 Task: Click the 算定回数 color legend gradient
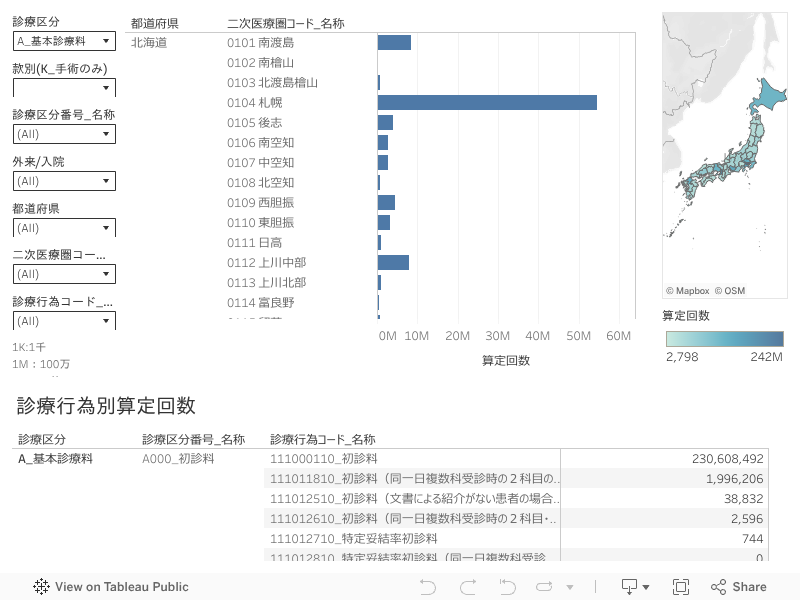click(725, 339)
